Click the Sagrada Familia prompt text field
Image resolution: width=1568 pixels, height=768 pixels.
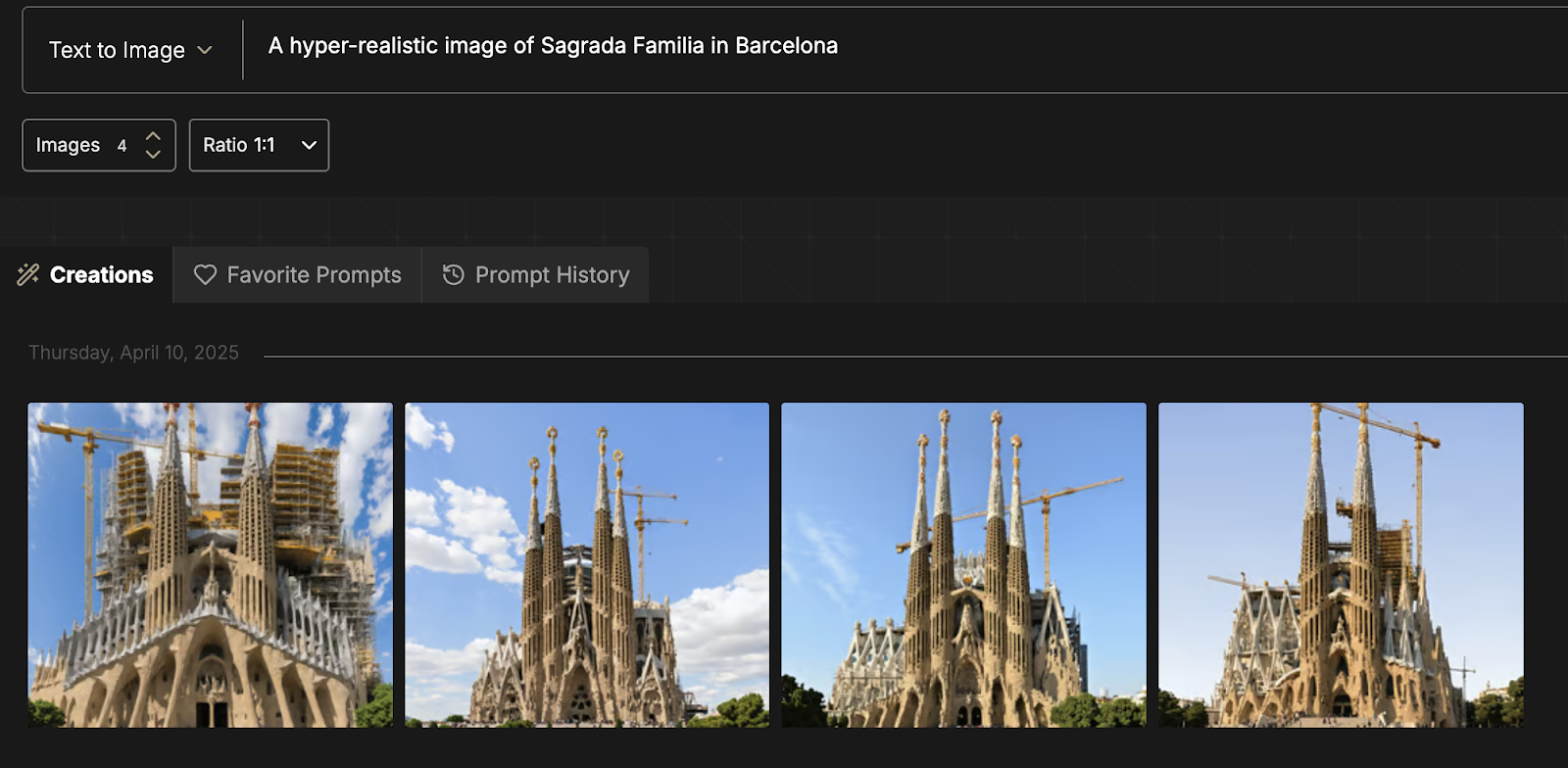[x=553, y=45]
